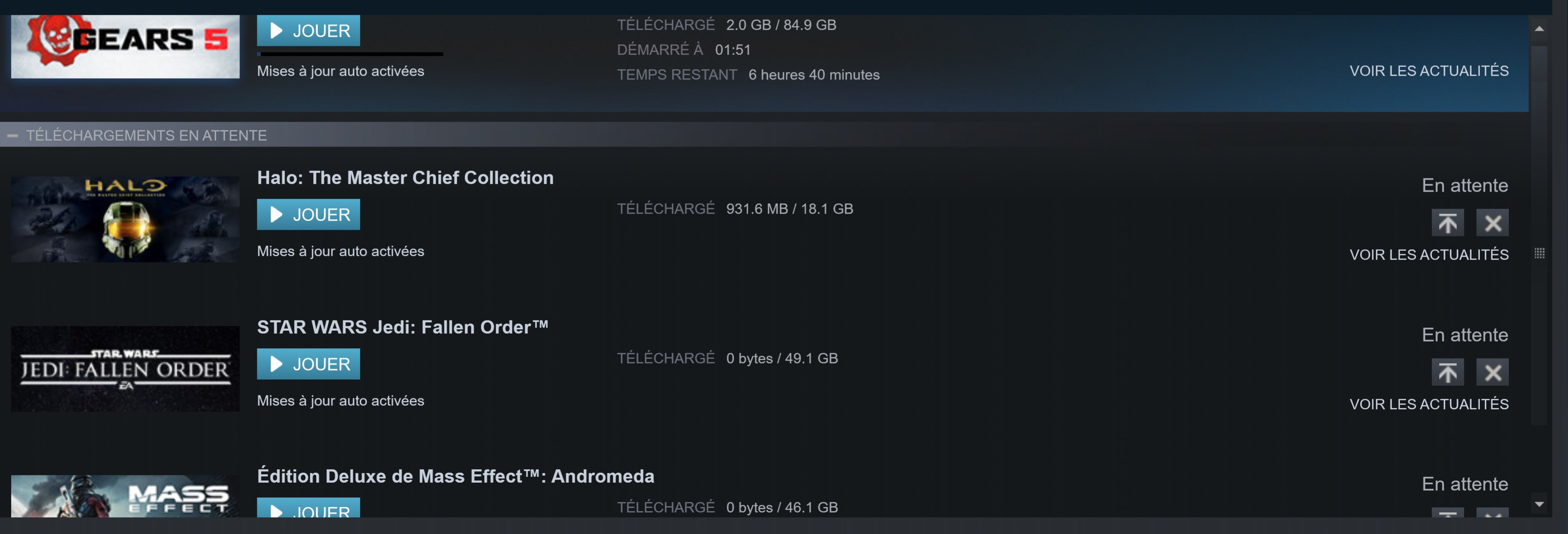Open the Halo: The Master Chief Collection title
1568x534 pixels.
[405, 178]
